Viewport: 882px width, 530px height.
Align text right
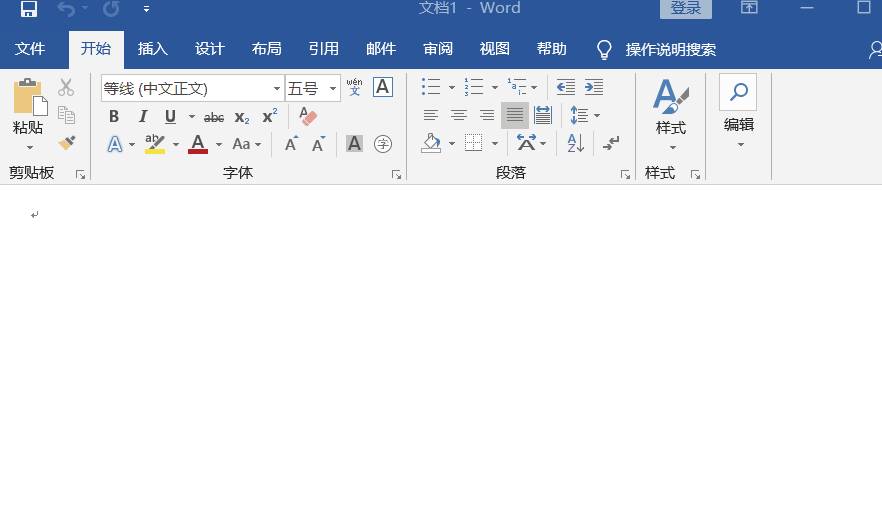coord(487,115)
